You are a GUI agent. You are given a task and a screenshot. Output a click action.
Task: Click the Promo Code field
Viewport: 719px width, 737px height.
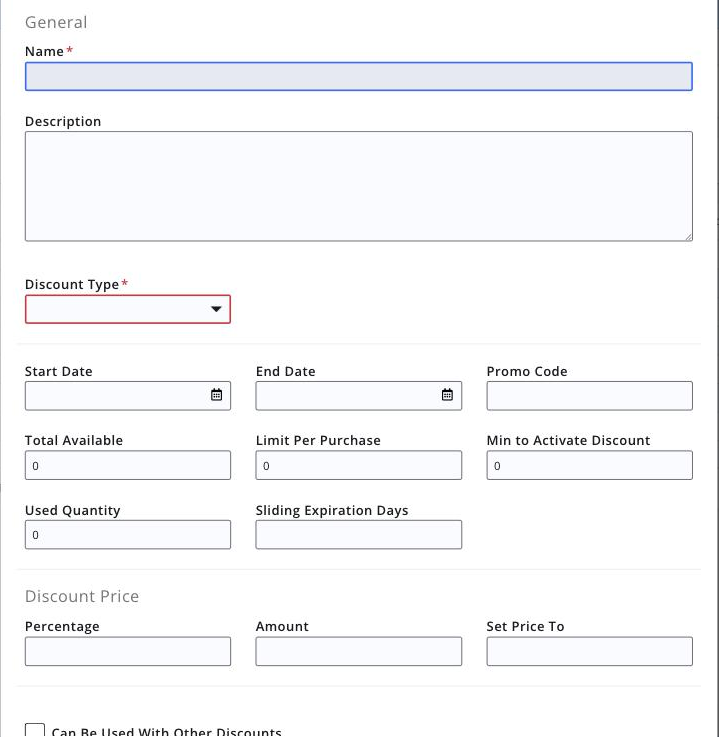(x=589, y=396)
